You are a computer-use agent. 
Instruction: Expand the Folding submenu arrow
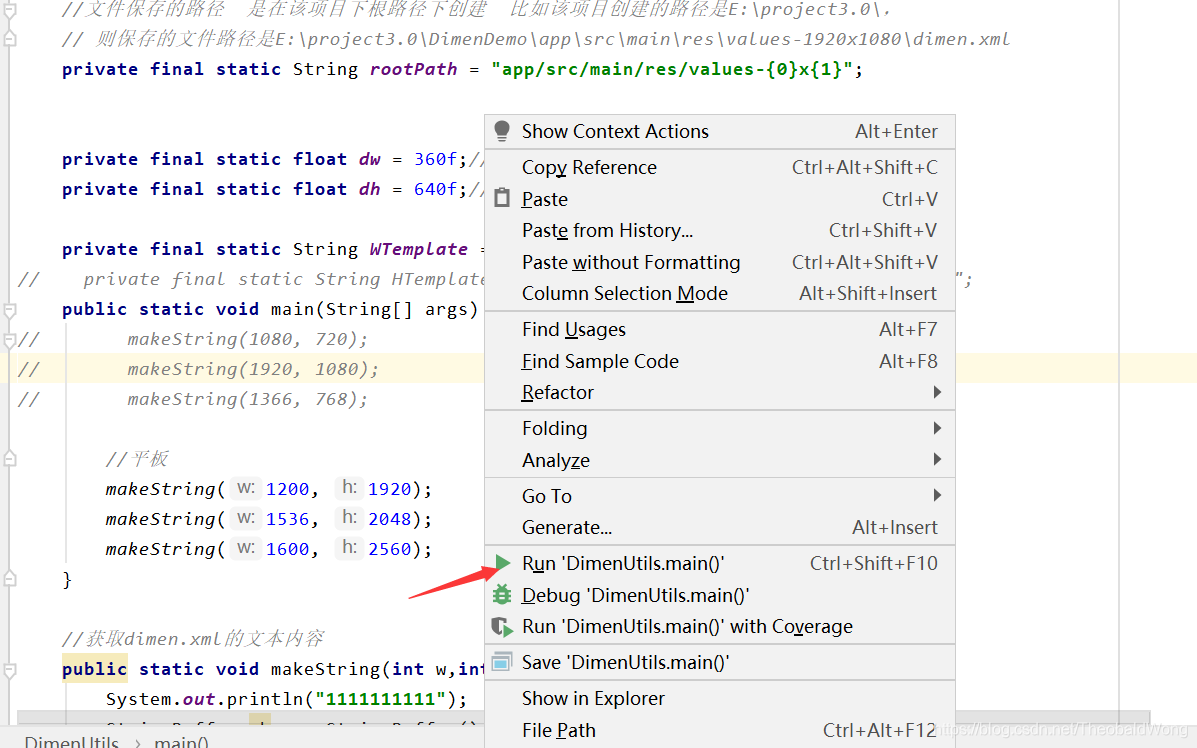[937, 428]
